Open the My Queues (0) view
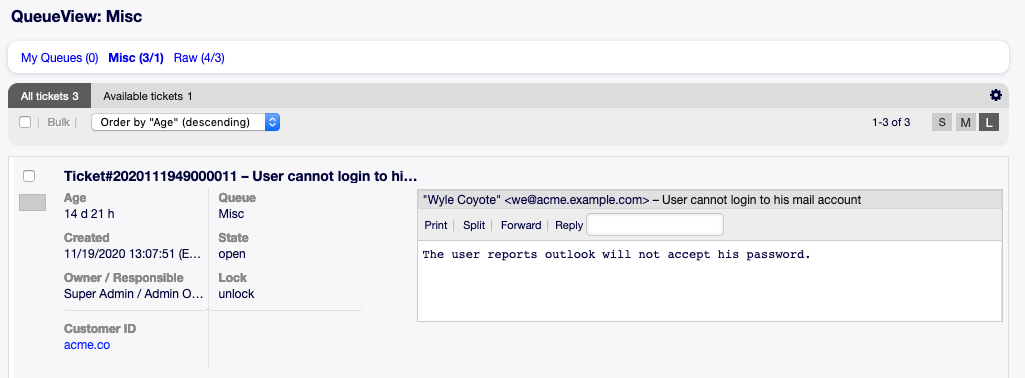The image size is (1025, 378). click(59, 58)
